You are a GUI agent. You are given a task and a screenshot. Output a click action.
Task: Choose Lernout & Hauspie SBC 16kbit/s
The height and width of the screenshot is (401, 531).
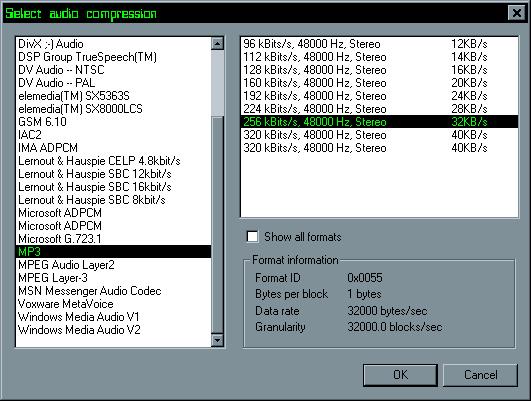click(x=113, y=187)
